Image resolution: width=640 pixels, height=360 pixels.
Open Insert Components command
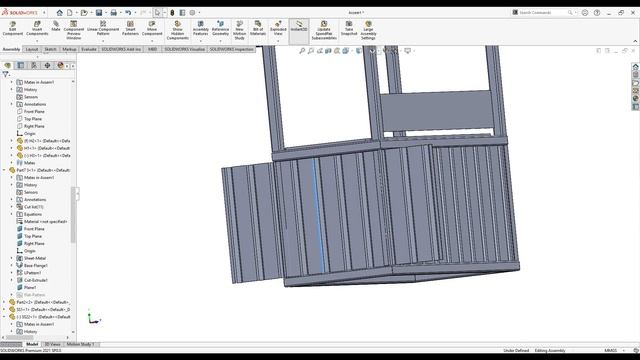point(37,29)
